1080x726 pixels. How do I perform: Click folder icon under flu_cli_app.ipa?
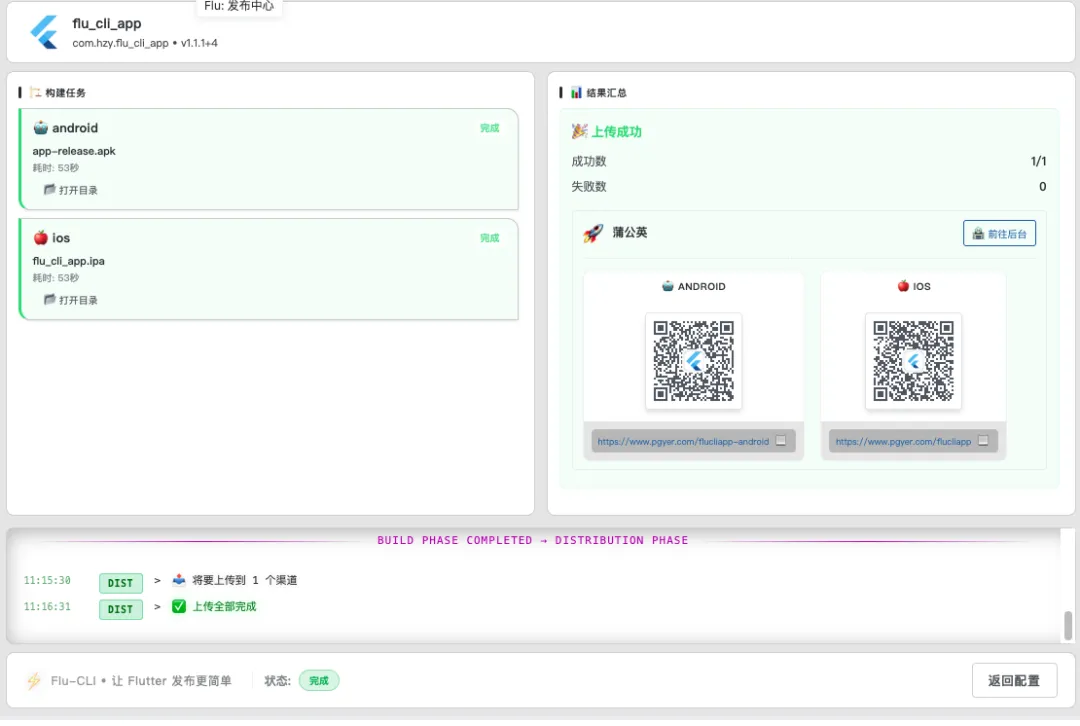click(50, 300)
